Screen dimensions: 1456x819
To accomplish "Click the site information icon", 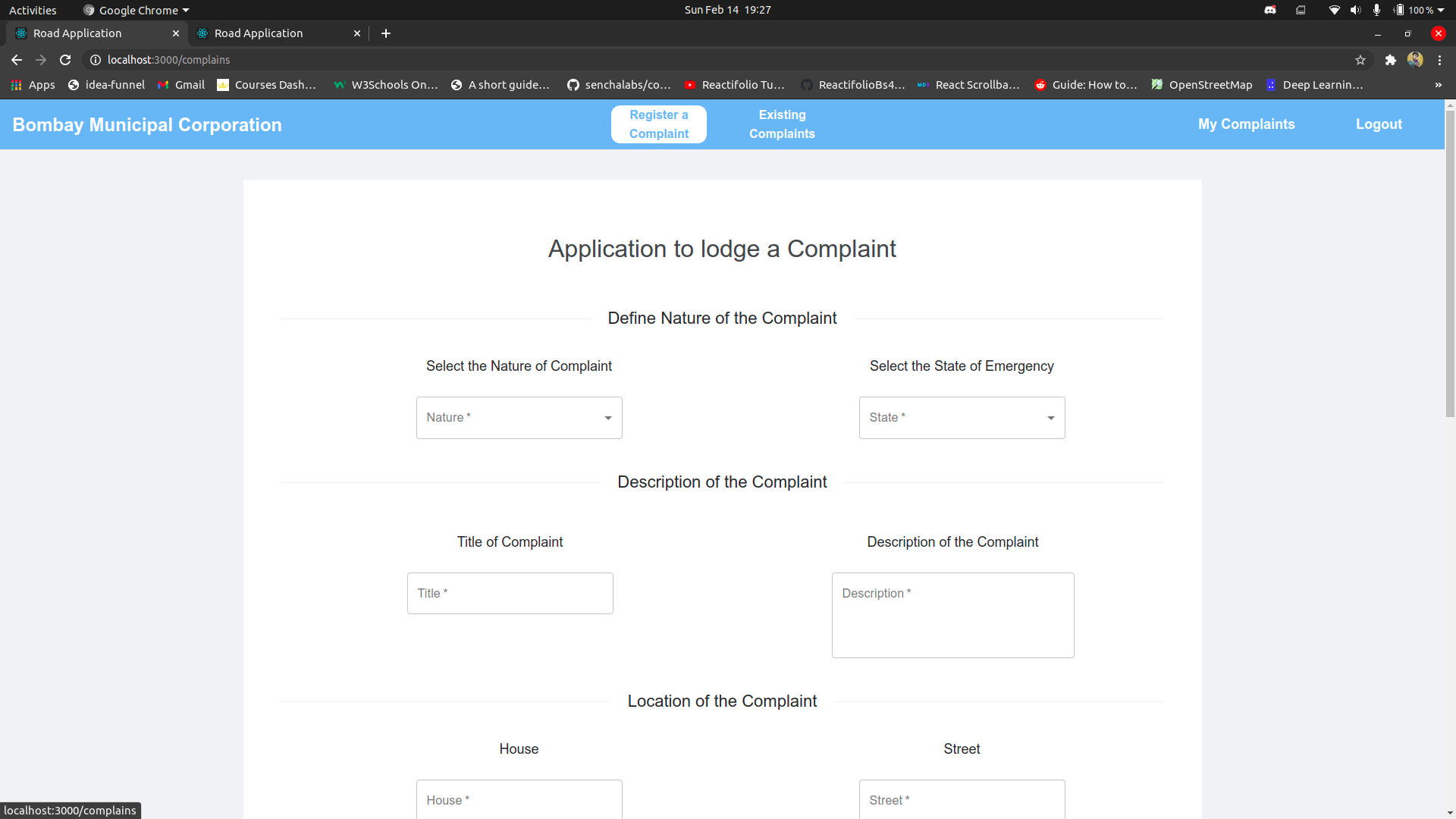I will pos(96,60).
